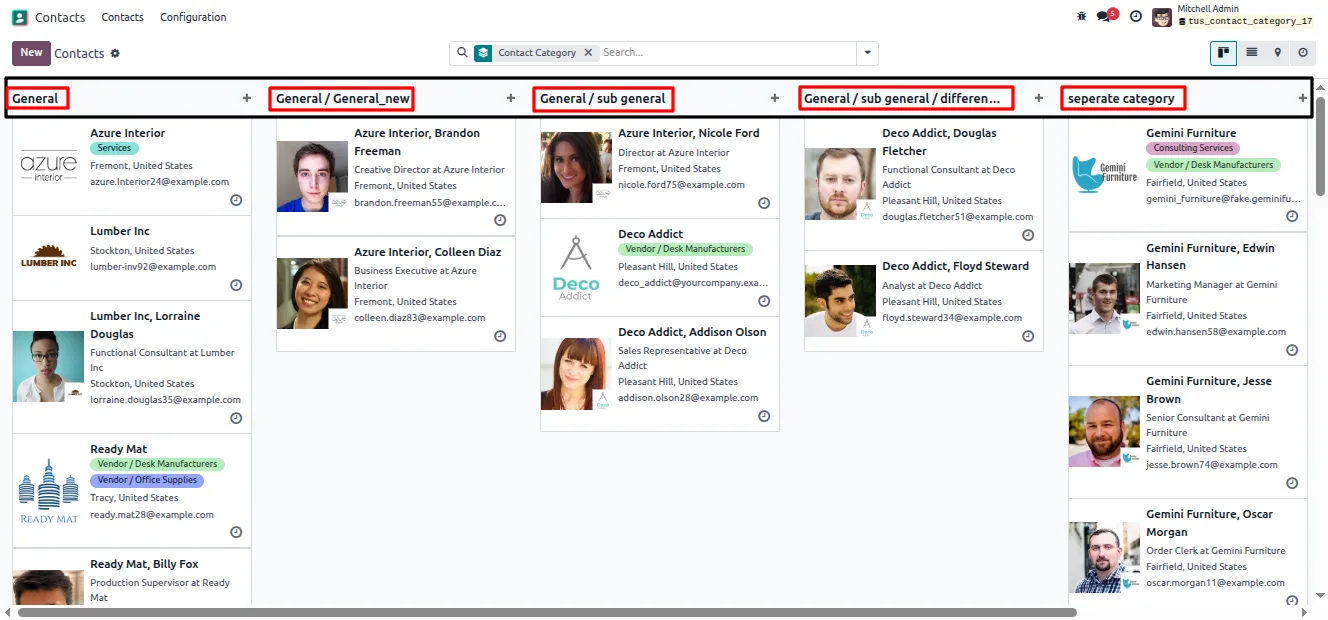Click Vendor / Office Supplies tag on Ready Mat
1328x620 pixels.
(147, 480)
